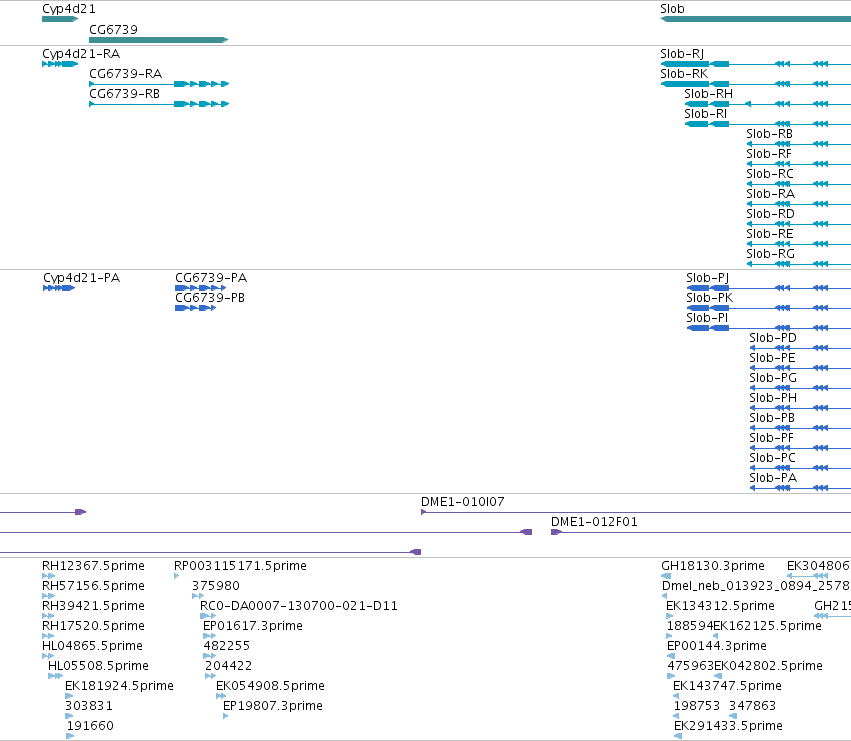Select the feature labeled 204422
The image size is (851, 741).
click(211, 676)
